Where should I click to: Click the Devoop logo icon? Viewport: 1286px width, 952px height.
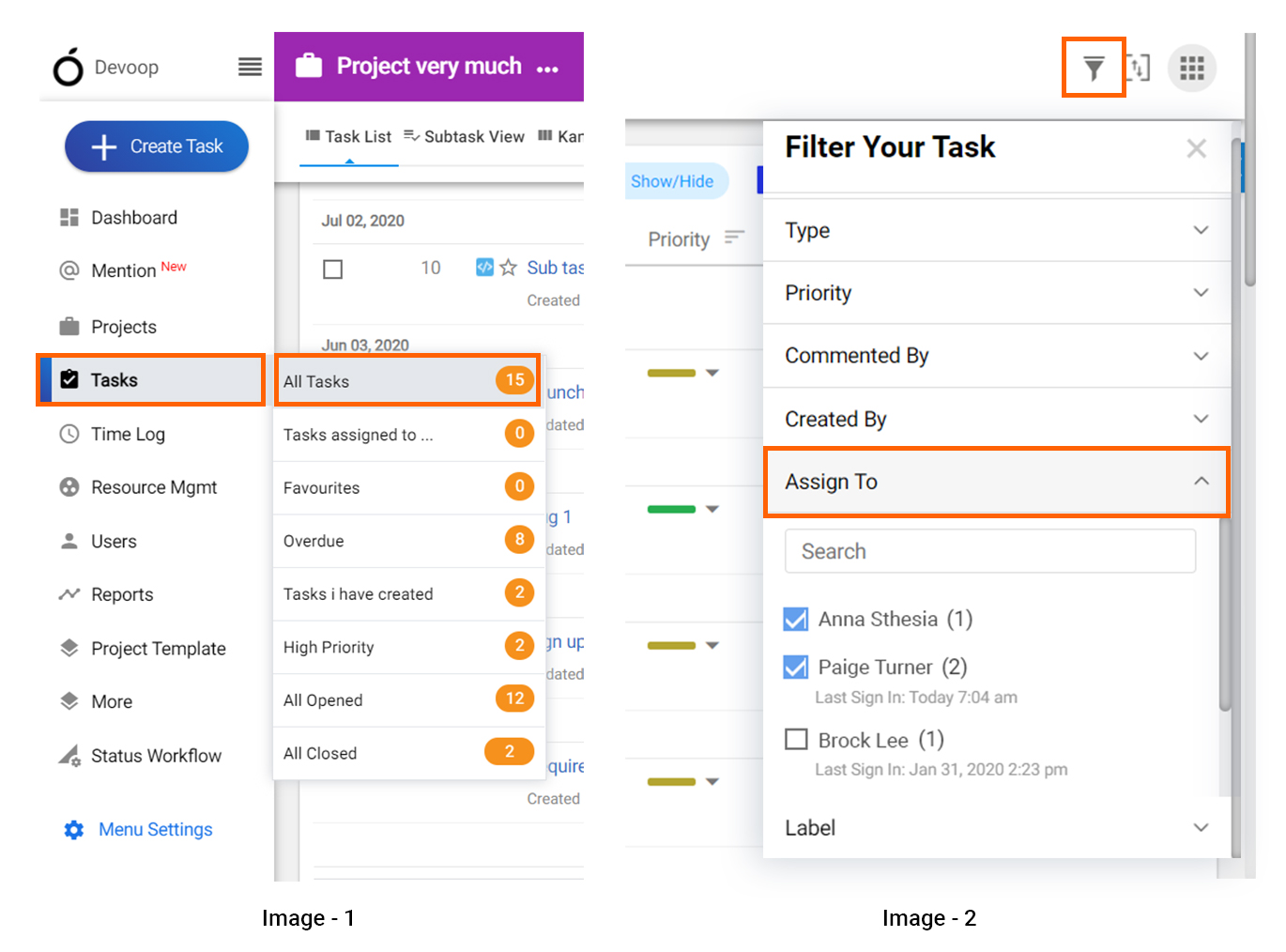click(69, 67)
